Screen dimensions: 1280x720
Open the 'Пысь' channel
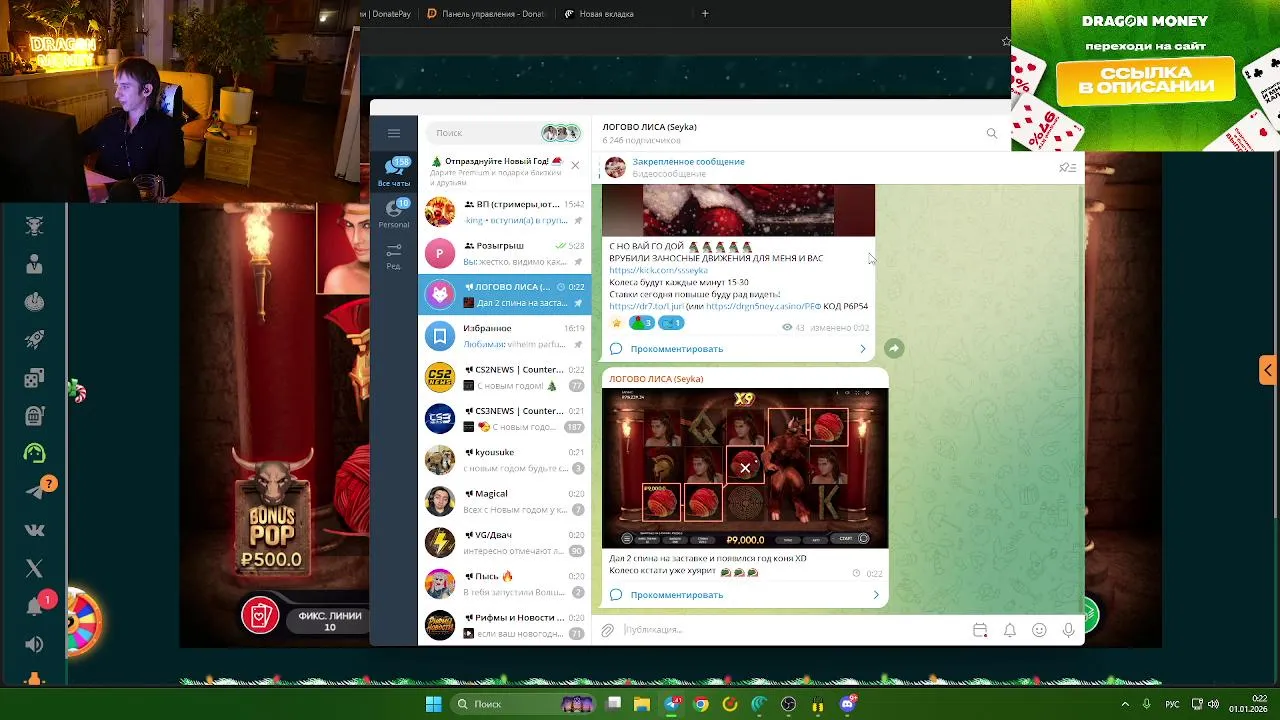pyautogui.click(x=505, y=584)
